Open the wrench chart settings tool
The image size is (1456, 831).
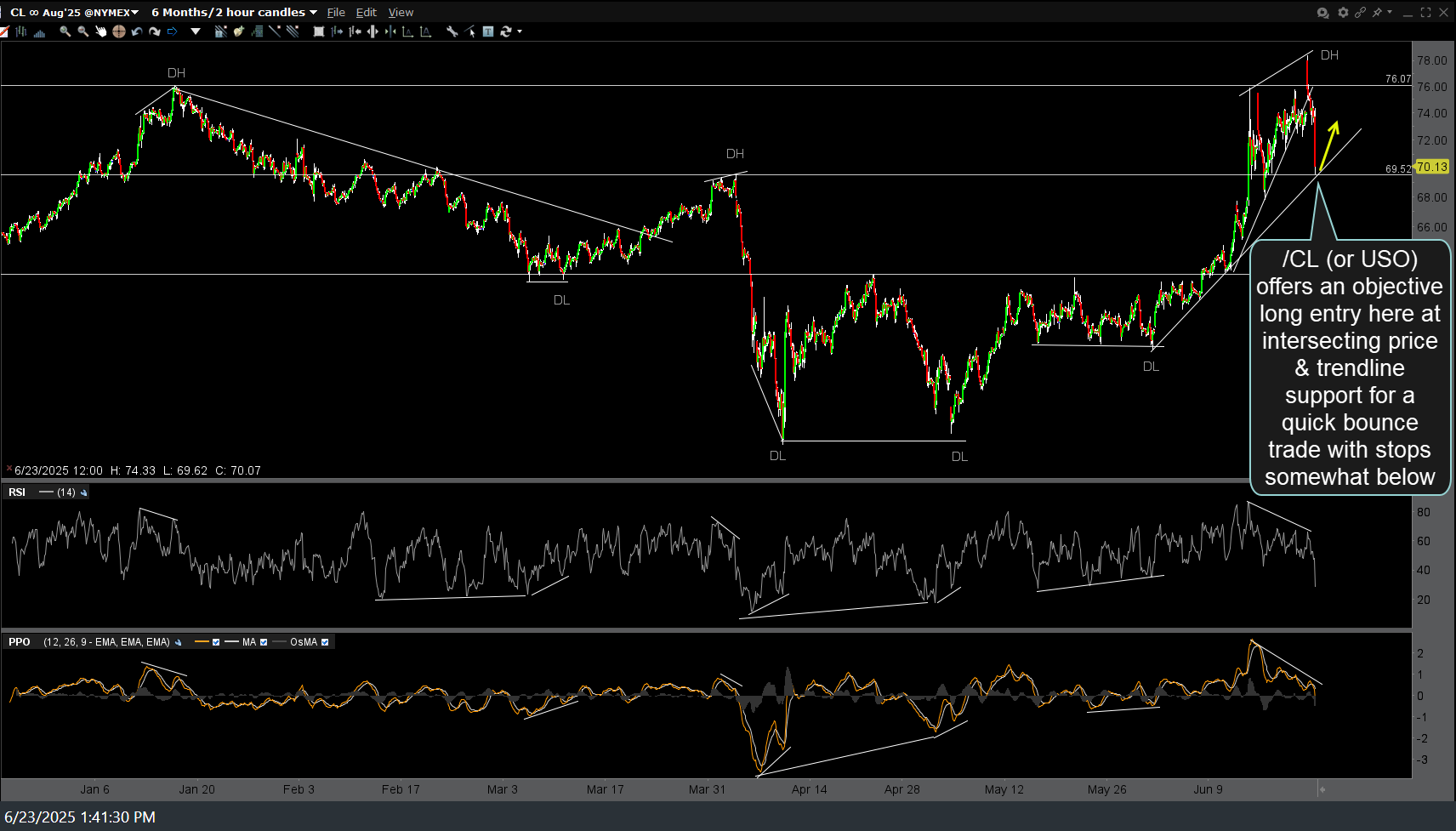[452, 31]
